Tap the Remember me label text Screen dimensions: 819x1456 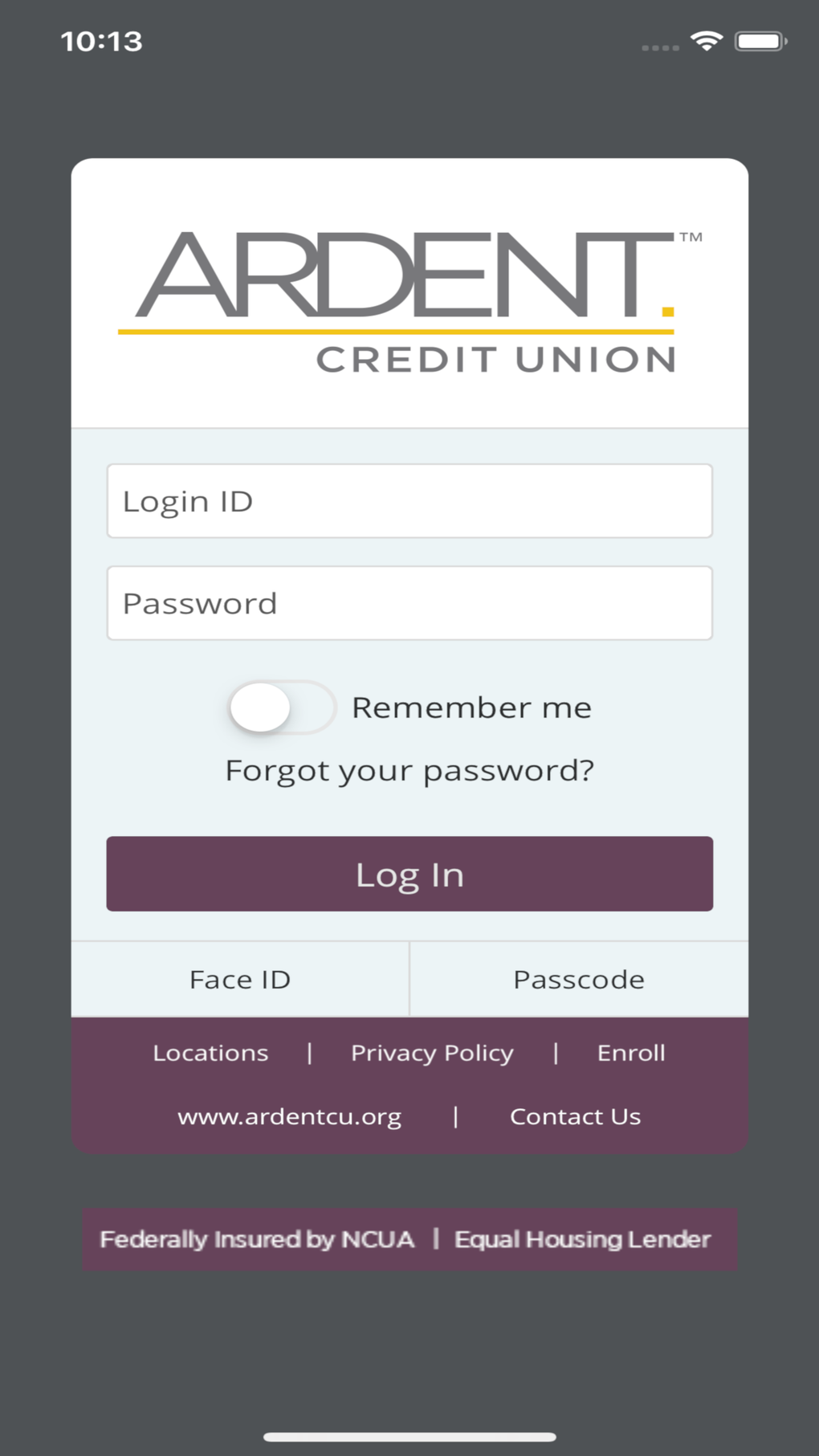point(471,708)
